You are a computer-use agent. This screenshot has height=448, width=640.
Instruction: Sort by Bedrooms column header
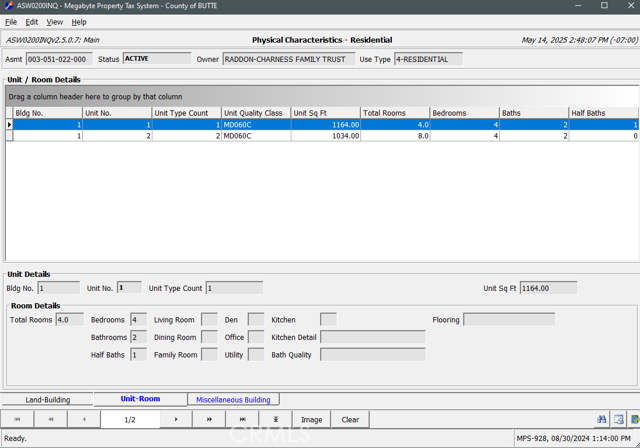pyautogui.click(x=464, y=113)
